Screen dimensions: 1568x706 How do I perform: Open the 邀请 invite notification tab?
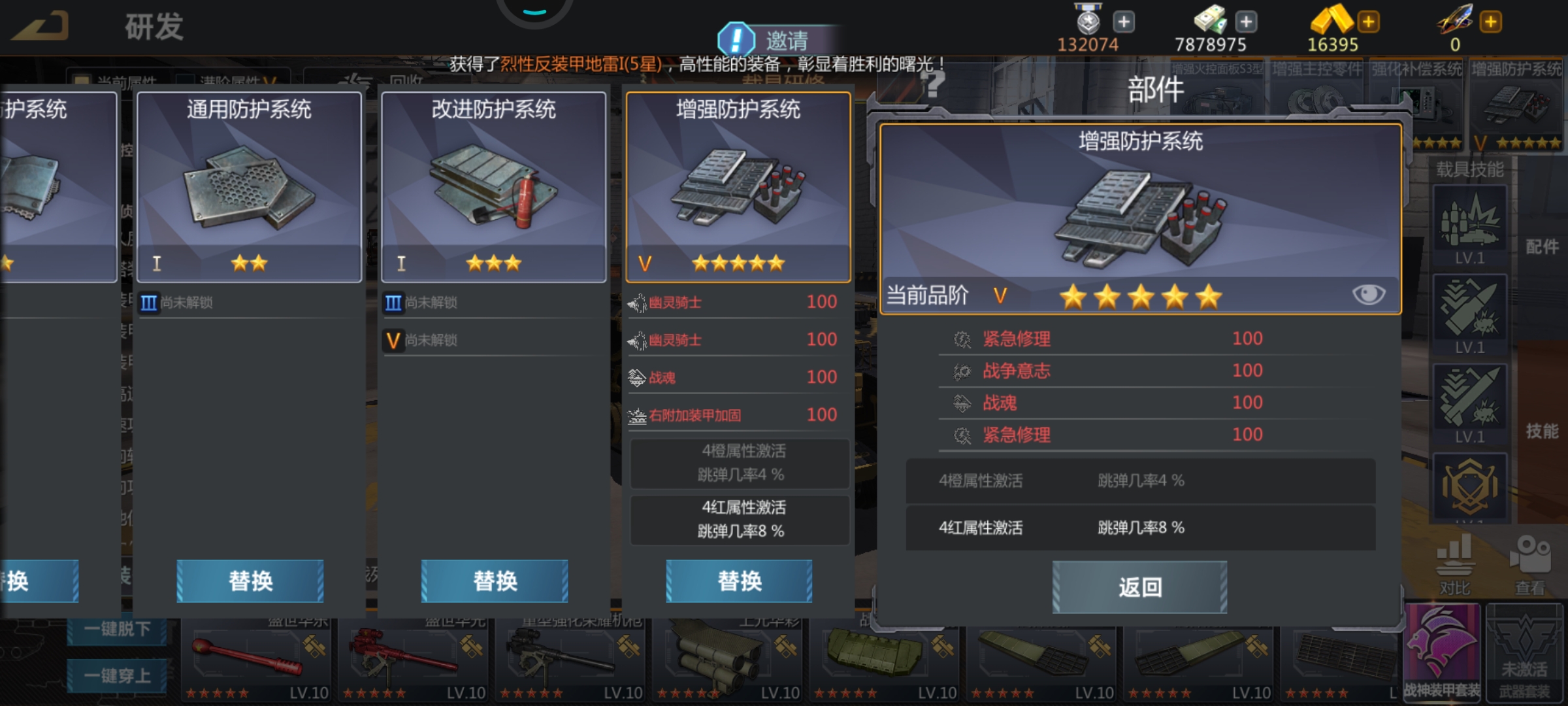tap(777, 40)
